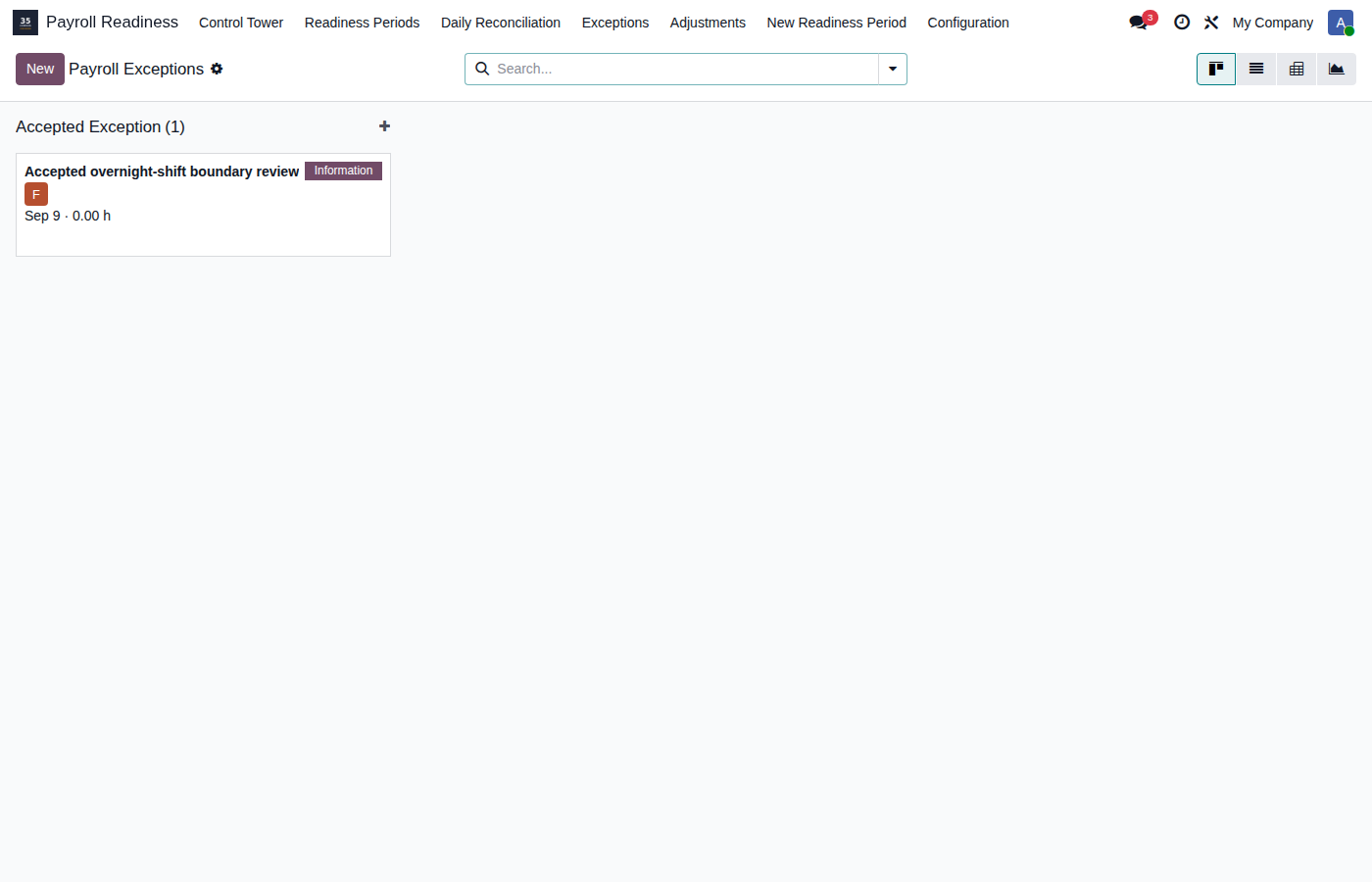
Task: Click the Sep 9 · 0.00 h text
Action: (x=68, y=216)
